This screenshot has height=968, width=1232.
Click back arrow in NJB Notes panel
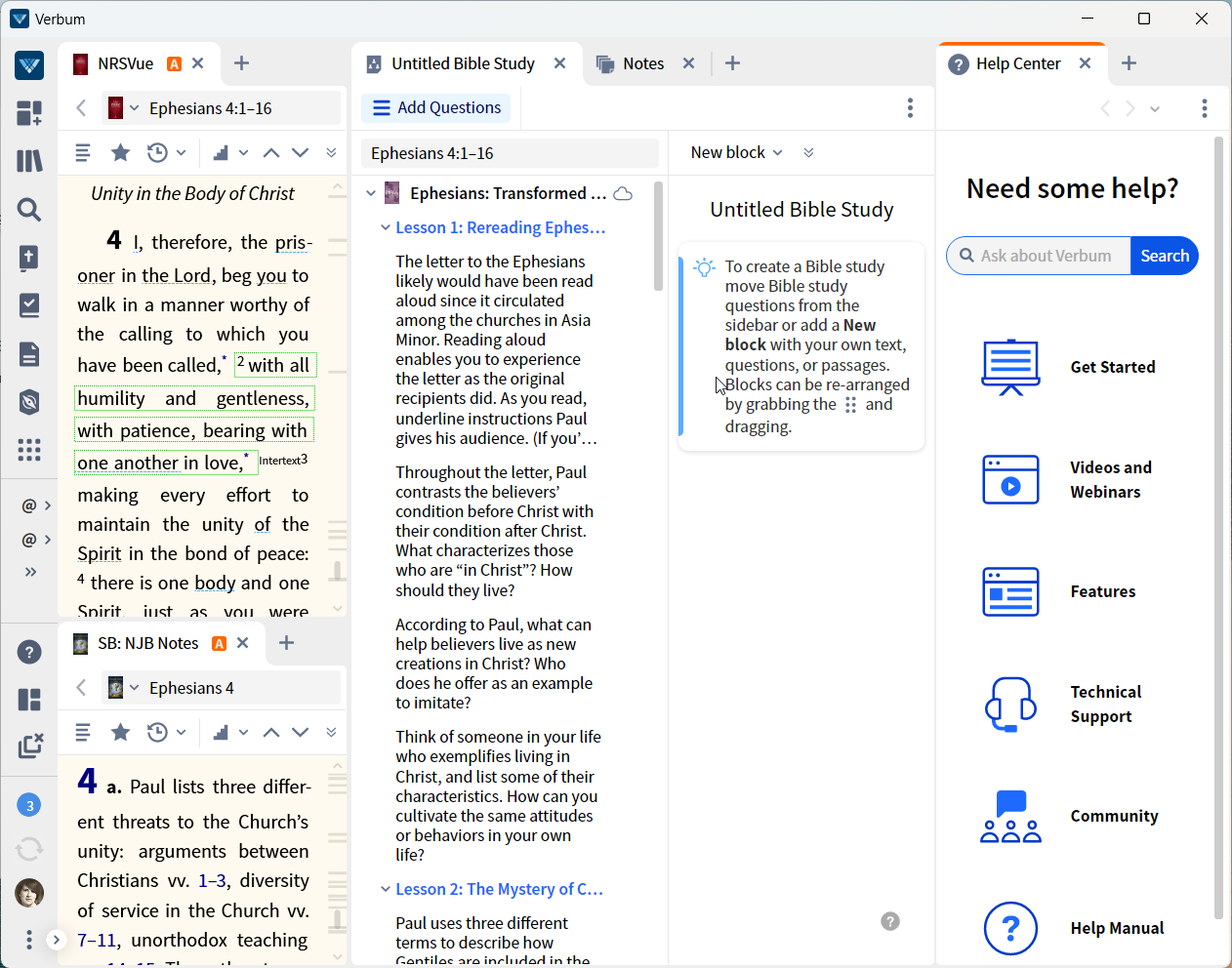[81, 688]
